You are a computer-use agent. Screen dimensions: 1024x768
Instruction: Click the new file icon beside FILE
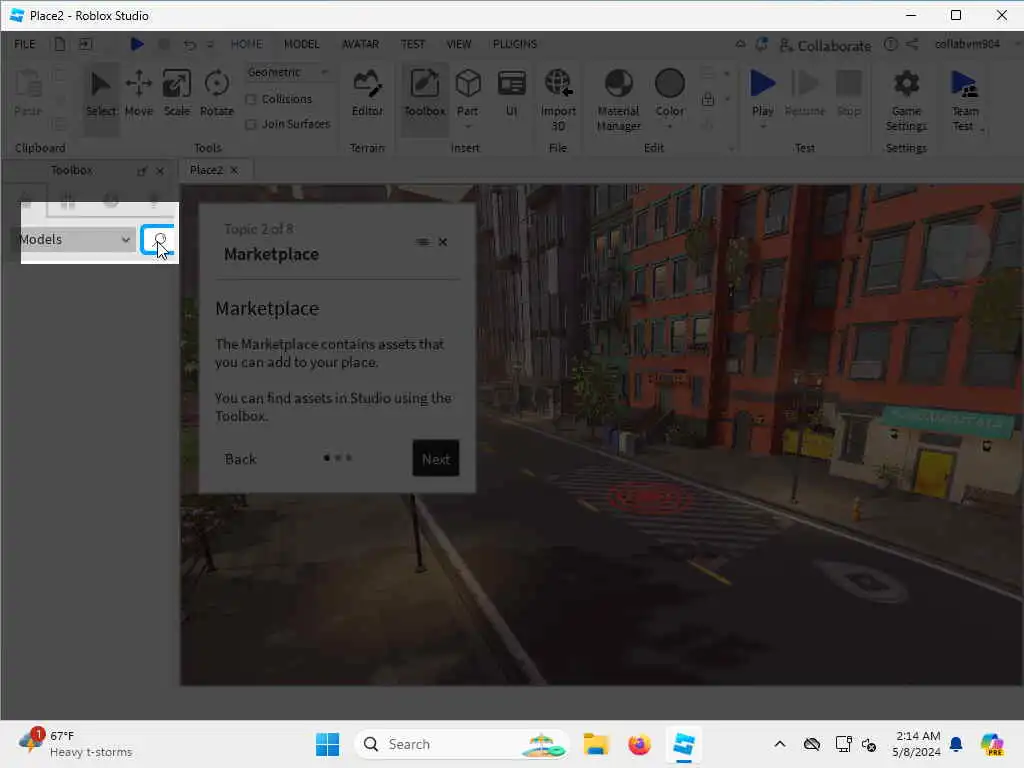[x=60, y=44]
